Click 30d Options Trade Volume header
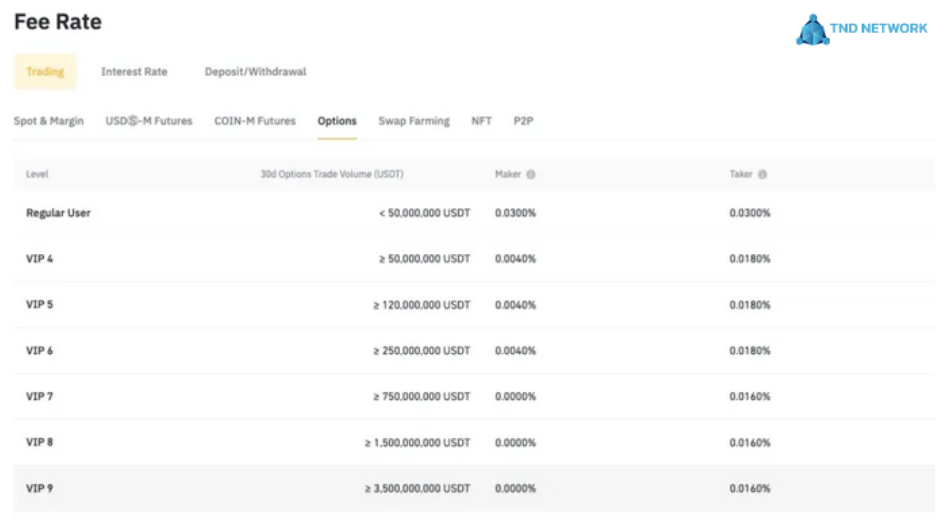Image resolution: width=939 pixels, height=520 pixels. pos(332,175)
